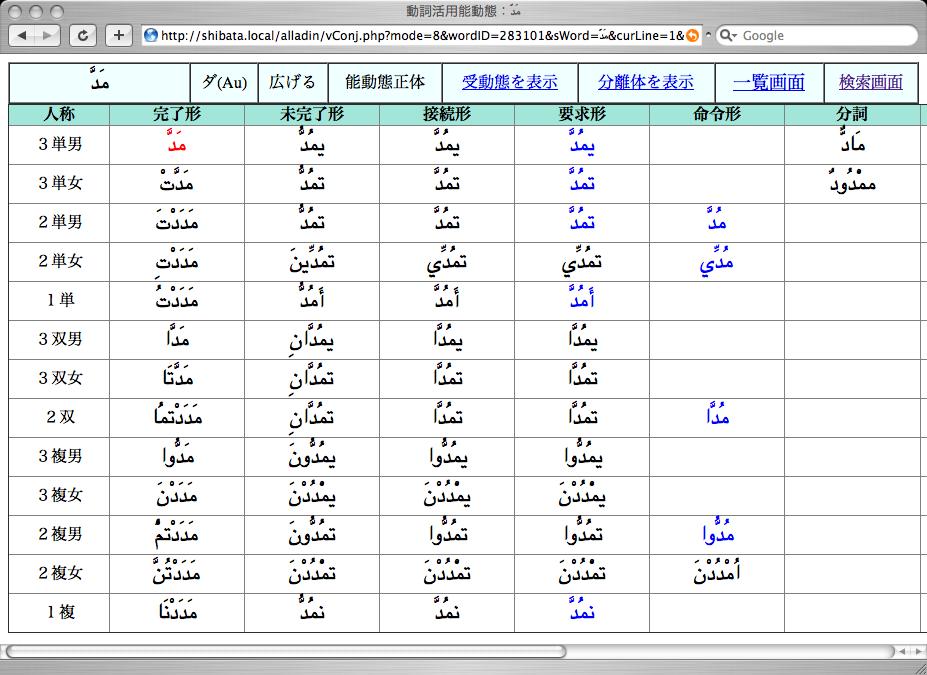927x675 pixels.
Task: Click the 分詞 word in the 3 単女 row
Action: 852,181
